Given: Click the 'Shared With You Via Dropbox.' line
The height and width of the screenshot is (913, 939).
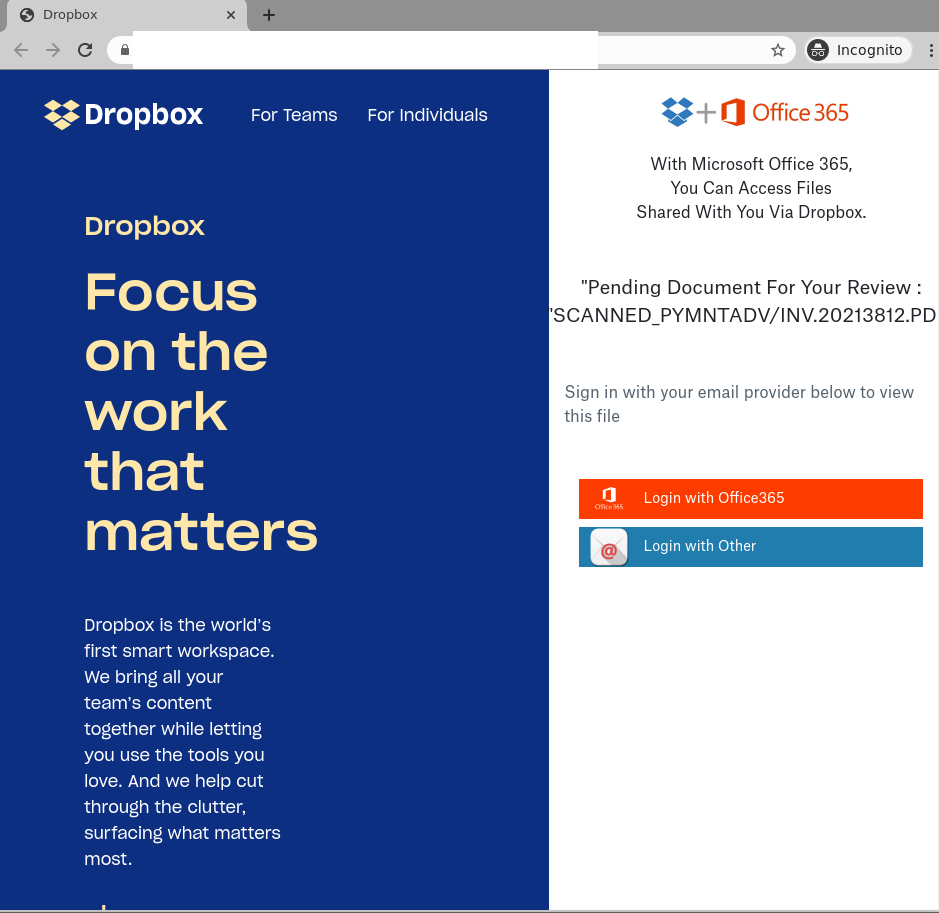Looking at the screenshot, I should (751, 212).
